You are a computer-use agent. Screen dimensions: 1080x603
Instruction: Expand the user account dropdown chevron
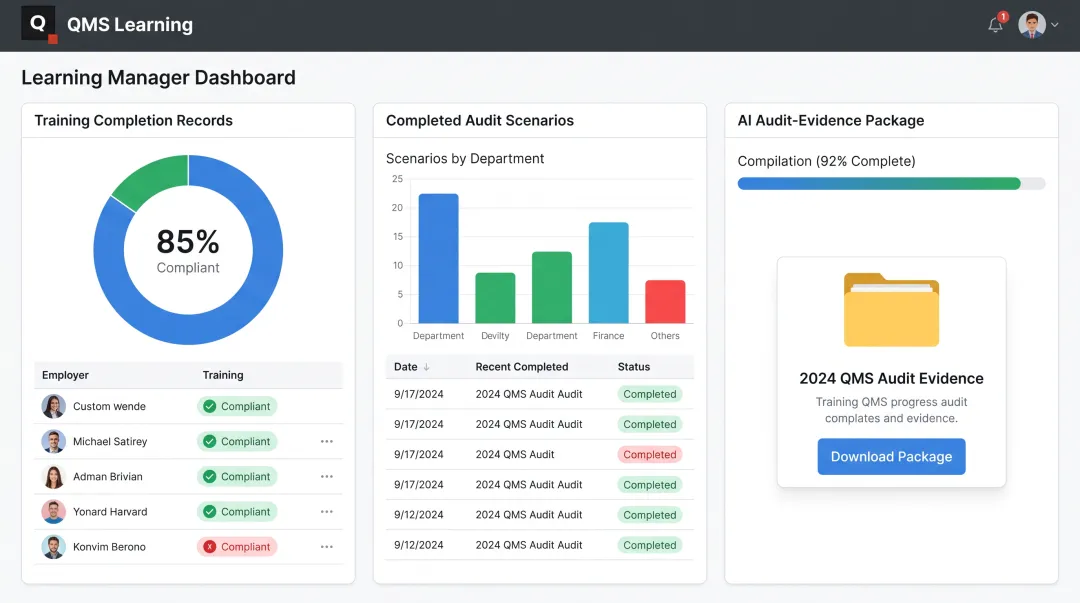pos(1055,25)
